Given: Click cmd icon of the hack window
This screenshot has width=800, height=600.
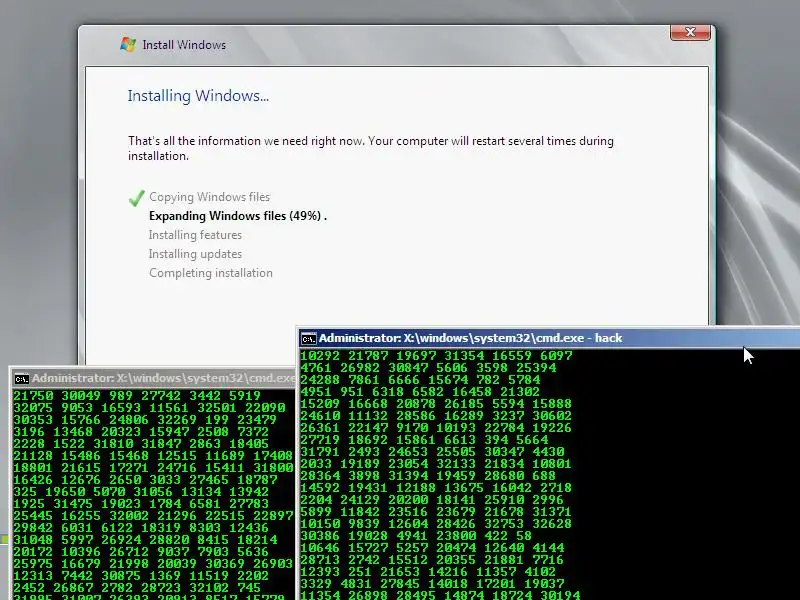Looking at the screenshot, I should pyautogui.click(x=309, y=338).
